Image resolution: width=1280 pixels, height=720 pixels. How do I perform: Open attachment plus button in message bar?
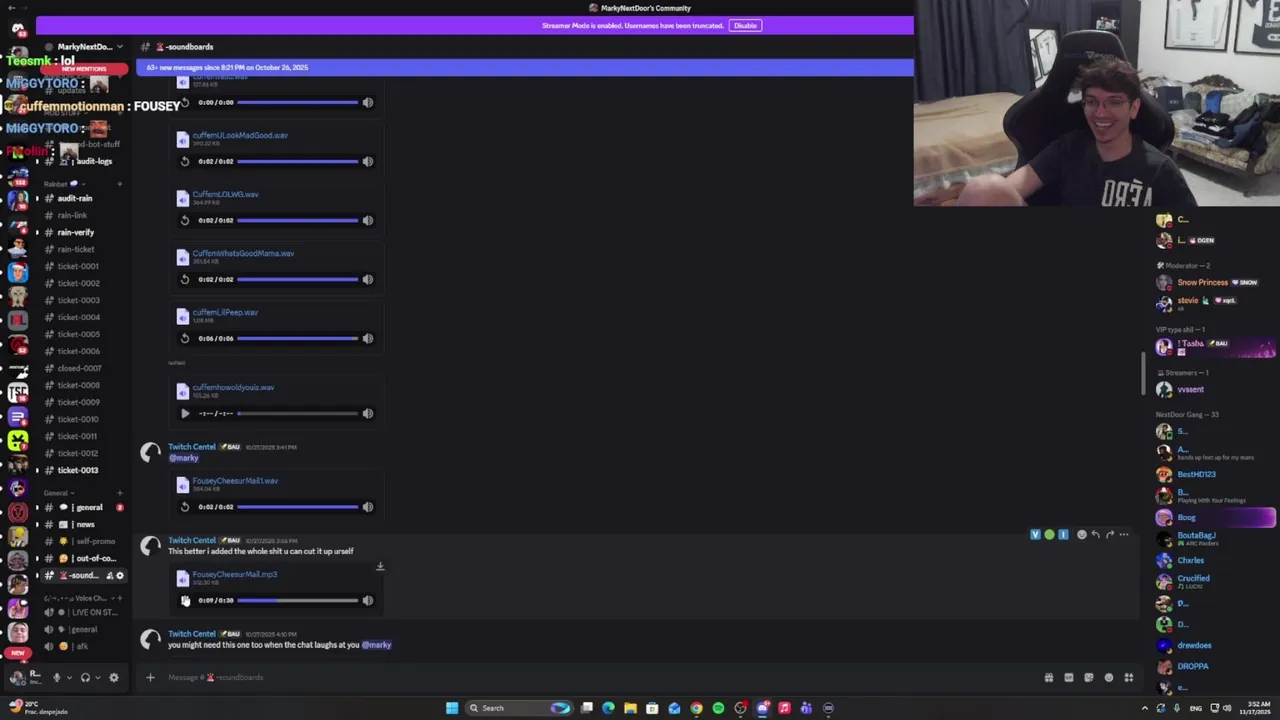point(150,677)
